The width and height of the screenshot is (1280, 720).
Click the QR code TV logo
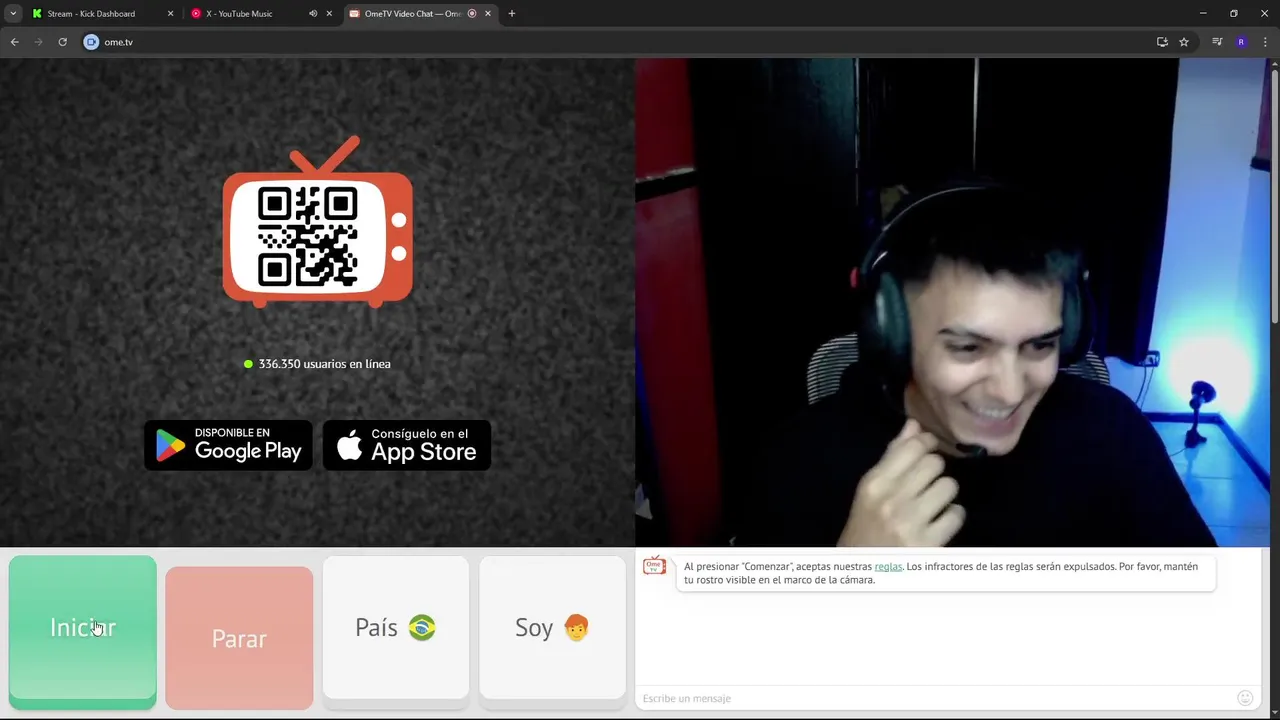(317, 222)
